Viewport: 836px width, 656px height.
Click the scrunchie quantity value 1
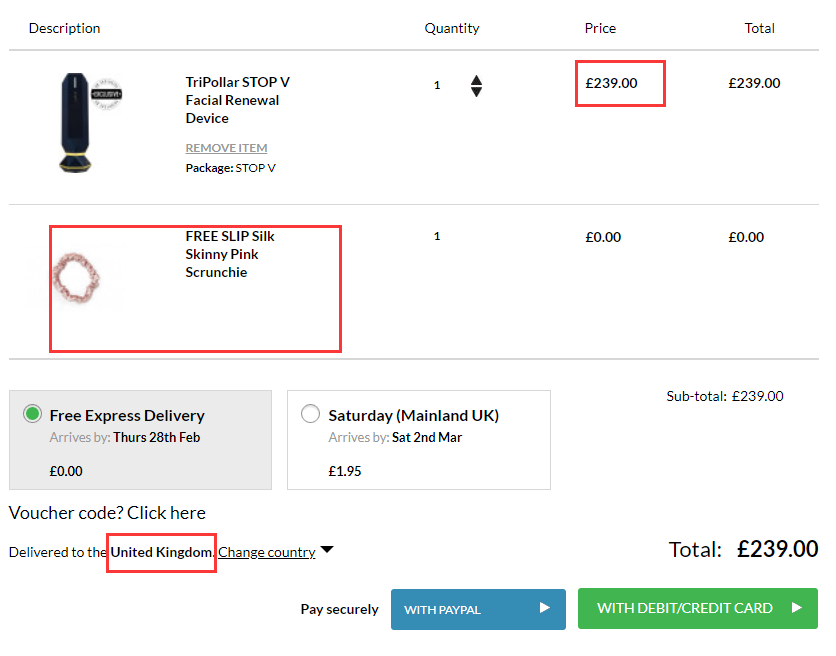(437, 236)
